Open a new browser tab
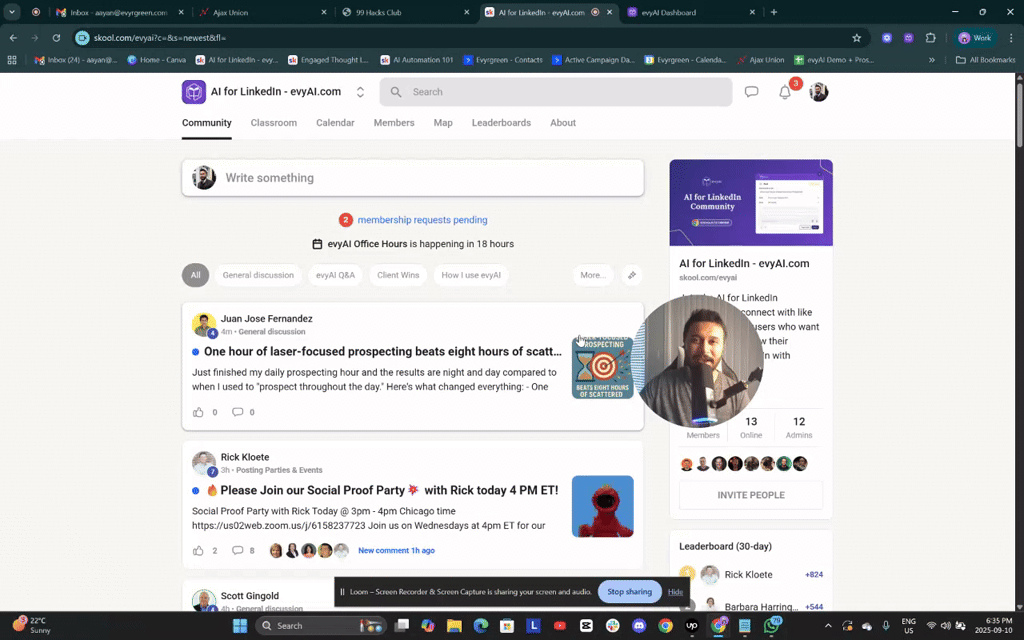The width and height of the screenshot is (1024, 640). pyautogui.click(x=774, y=12)
